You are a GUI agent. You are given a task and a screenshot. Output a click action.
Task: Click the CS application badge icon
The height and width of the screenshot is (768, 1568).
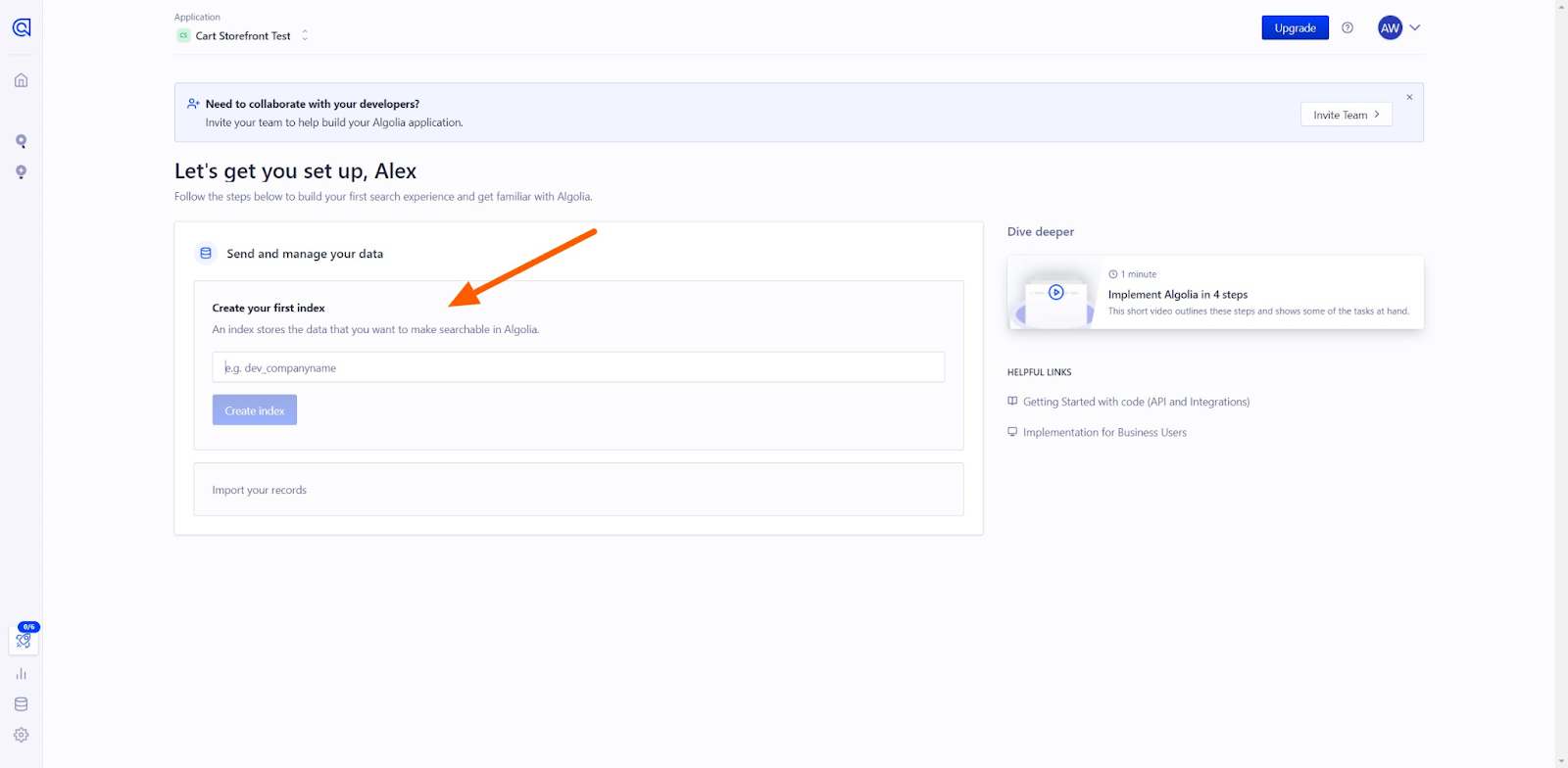[183, 35]
